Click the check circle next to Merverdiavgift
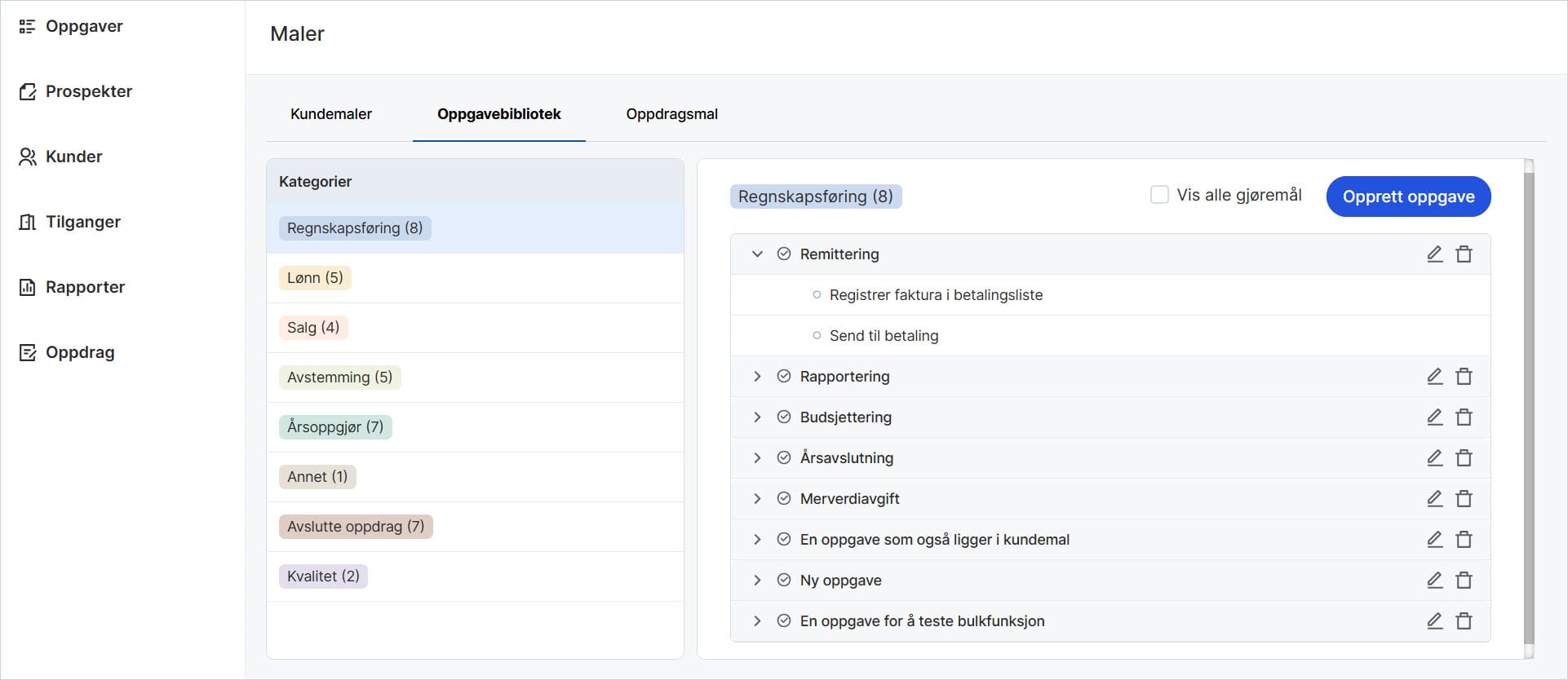 tap(783, 498)
